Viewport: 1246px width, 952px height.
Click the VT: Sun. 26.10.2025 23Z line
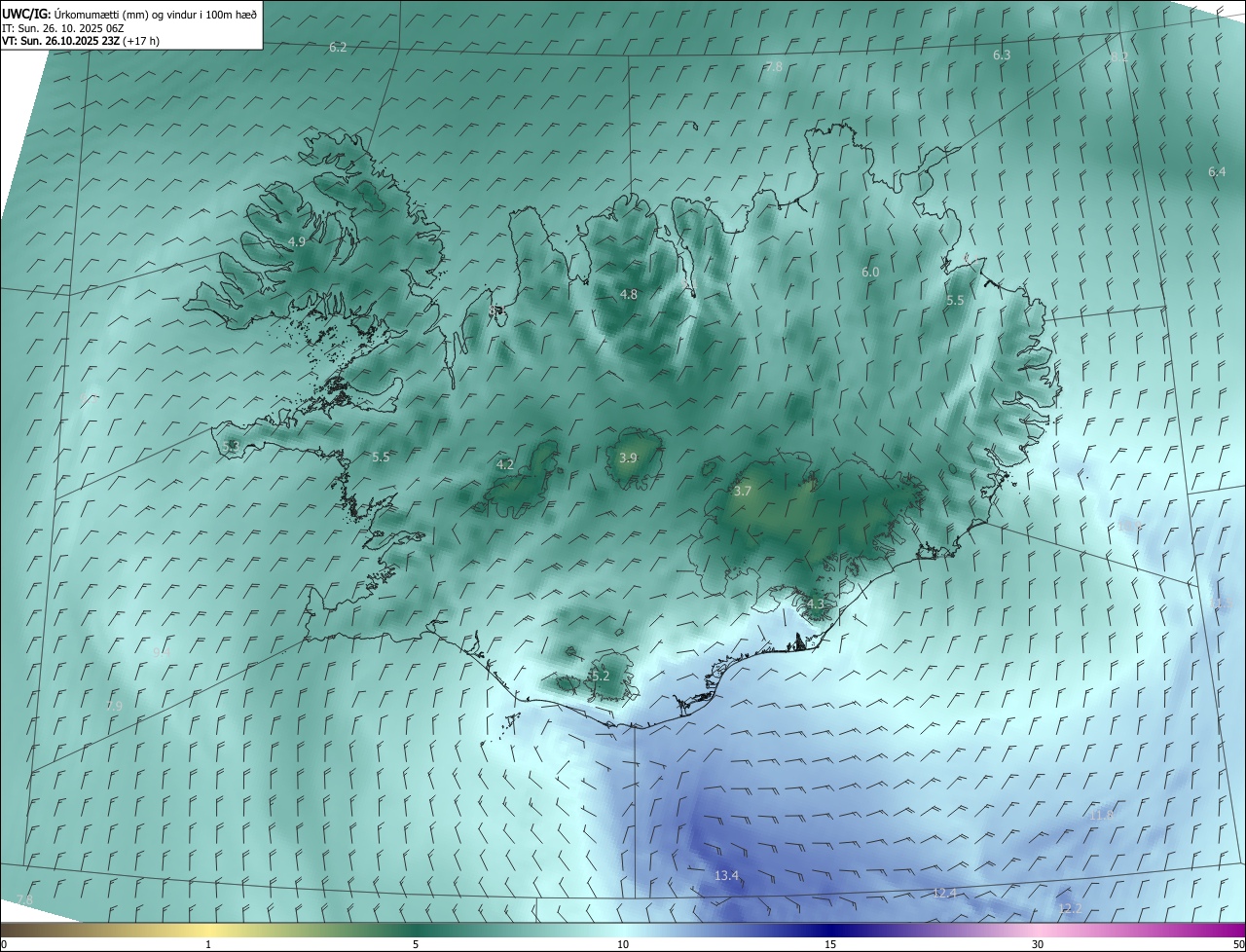tap(81, 41)
